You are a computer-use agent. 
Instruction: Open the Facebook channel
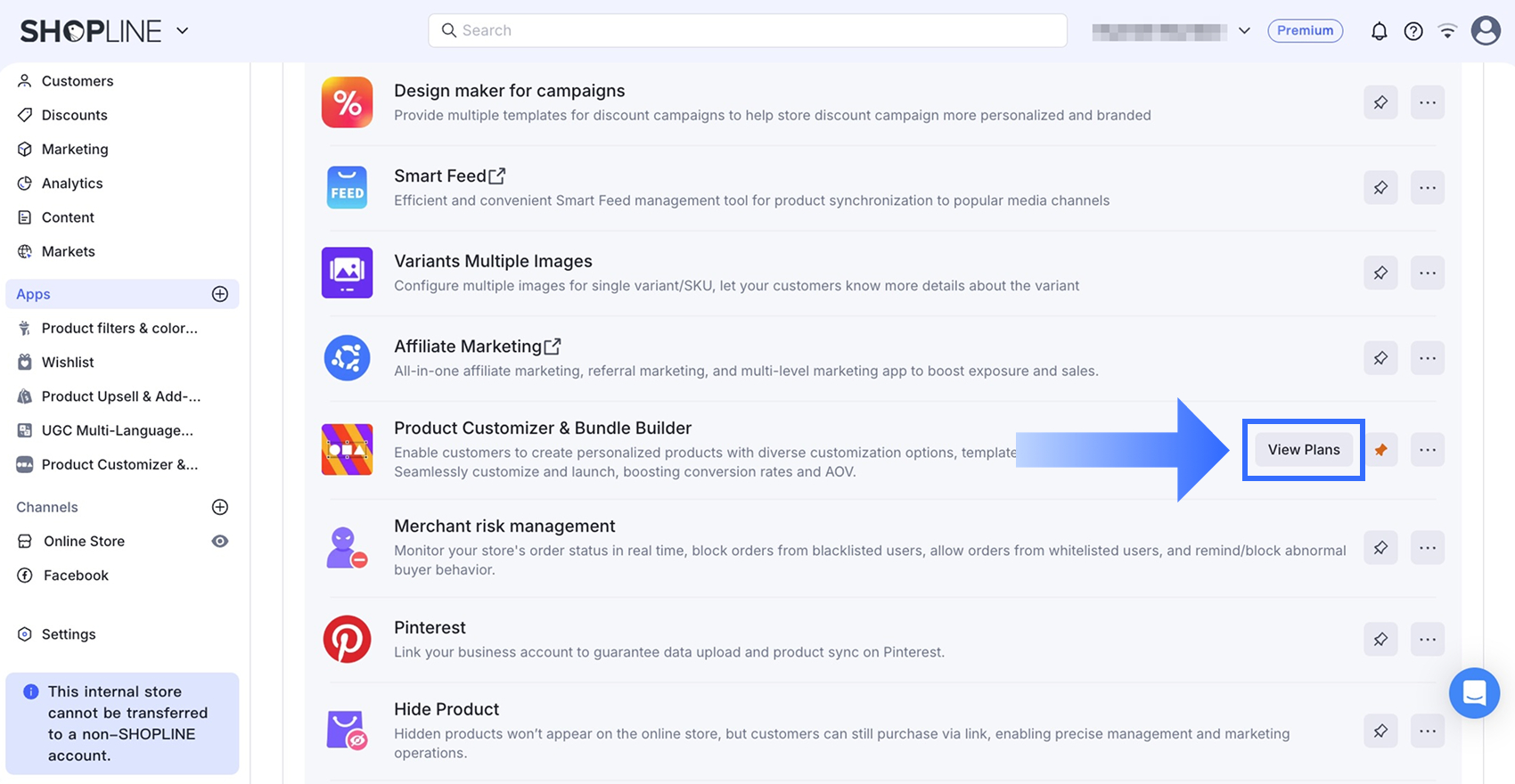(76, 576)
